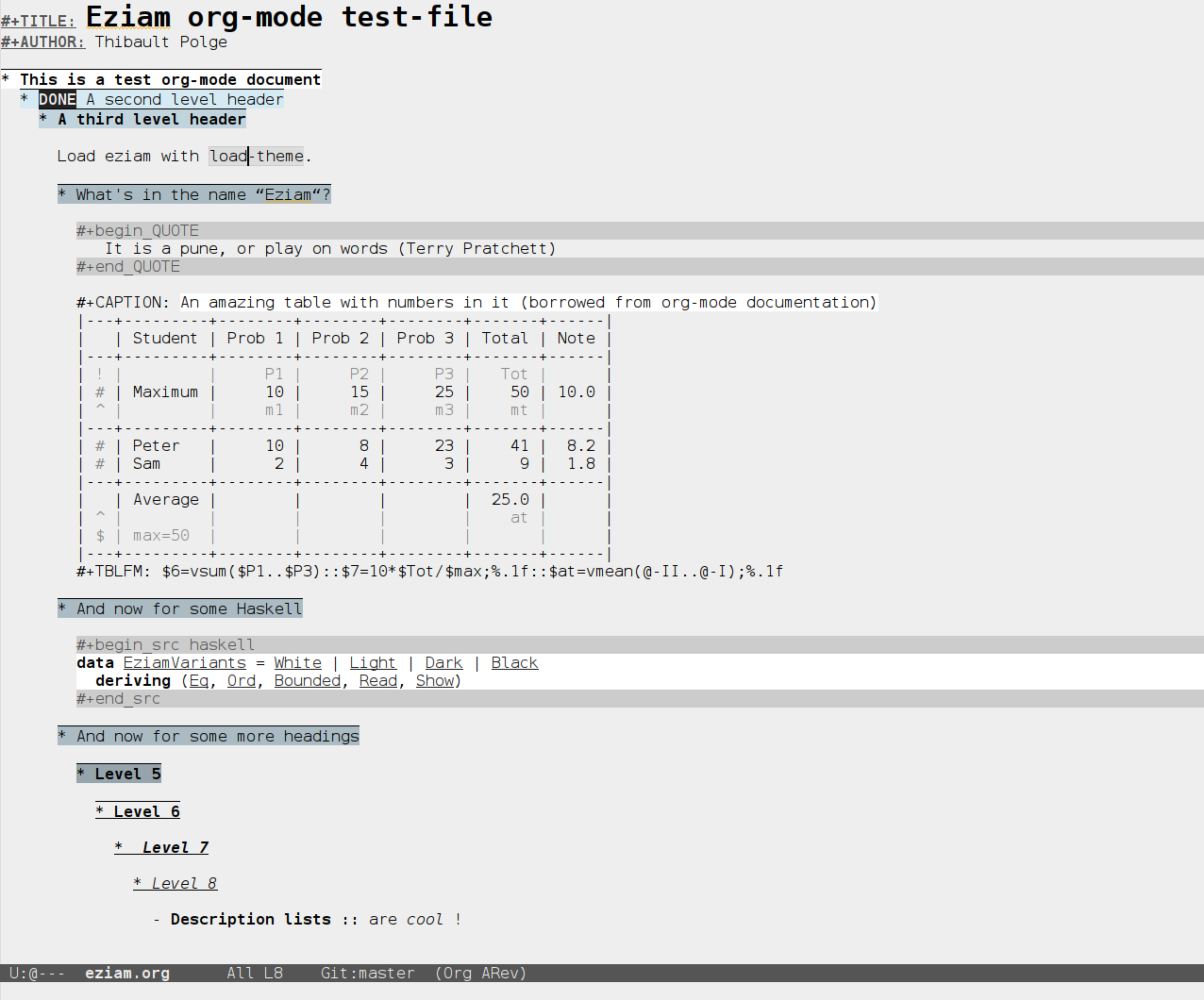
Task: Select heading 'This is a test org-mode document'
Action: click(x=171, y=80)
